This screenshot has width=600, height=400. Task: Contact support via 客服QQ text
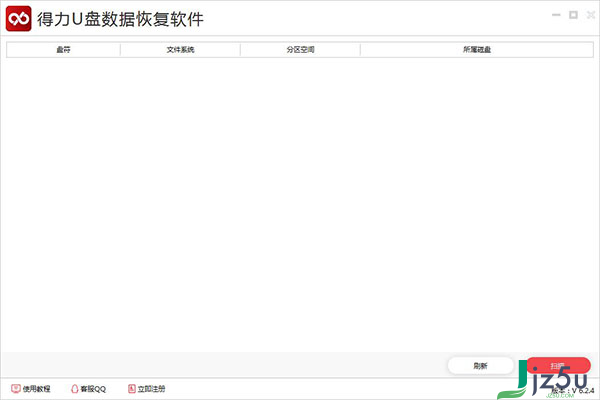93,389
